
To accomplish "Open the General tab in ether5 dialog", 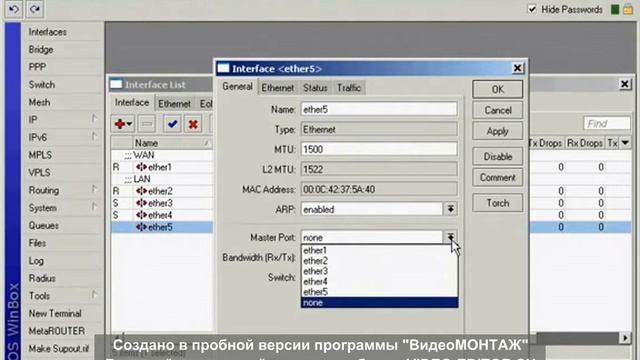I will (x=237, y=87).
